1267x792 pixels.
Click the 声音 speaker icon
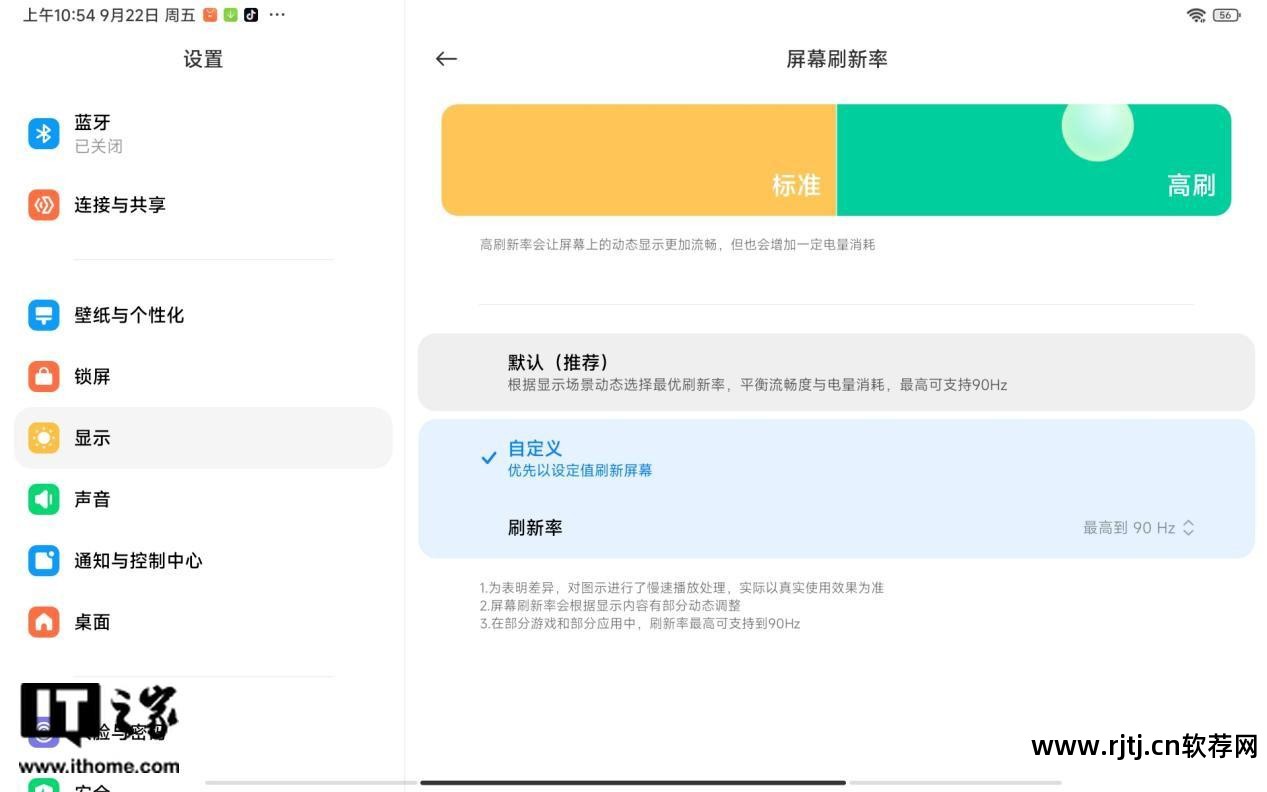coord(43,499)
